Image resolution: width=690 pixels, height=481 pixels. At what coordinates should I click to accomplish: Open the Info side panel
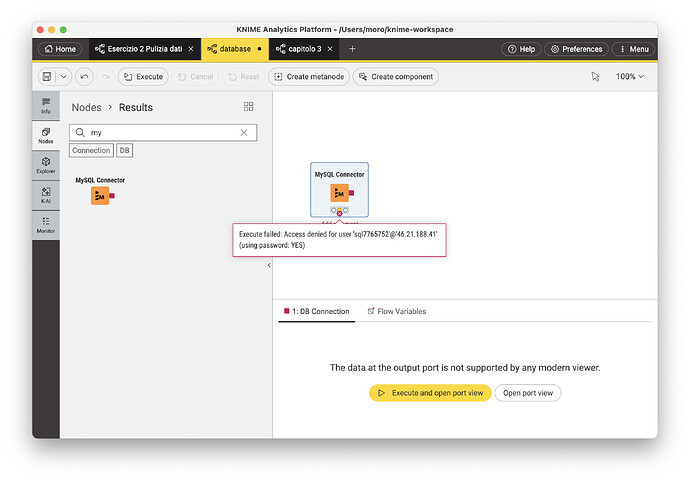point(46,106)
